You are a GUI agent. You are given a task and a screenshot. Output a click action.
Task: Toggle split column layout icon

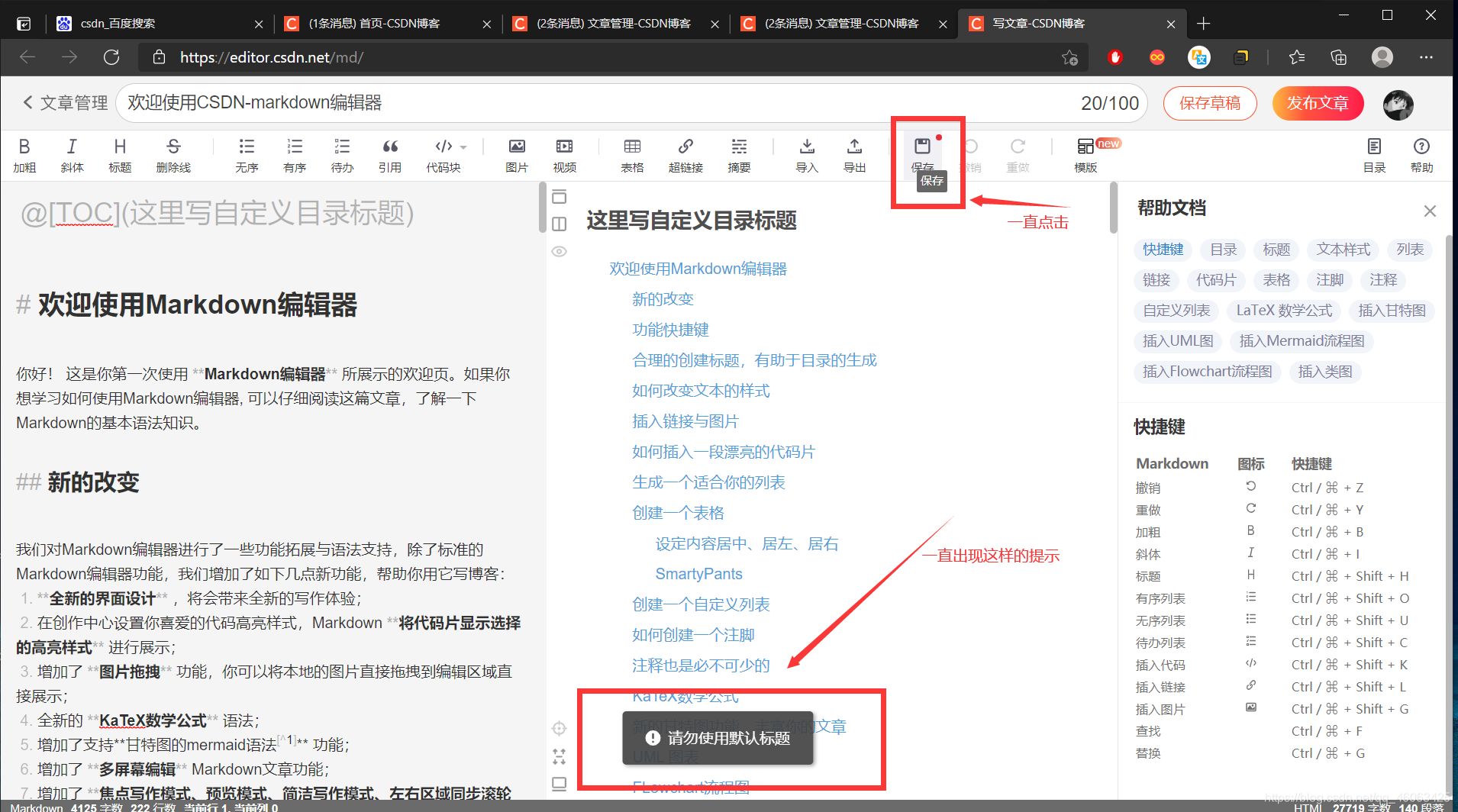[560, 224]
